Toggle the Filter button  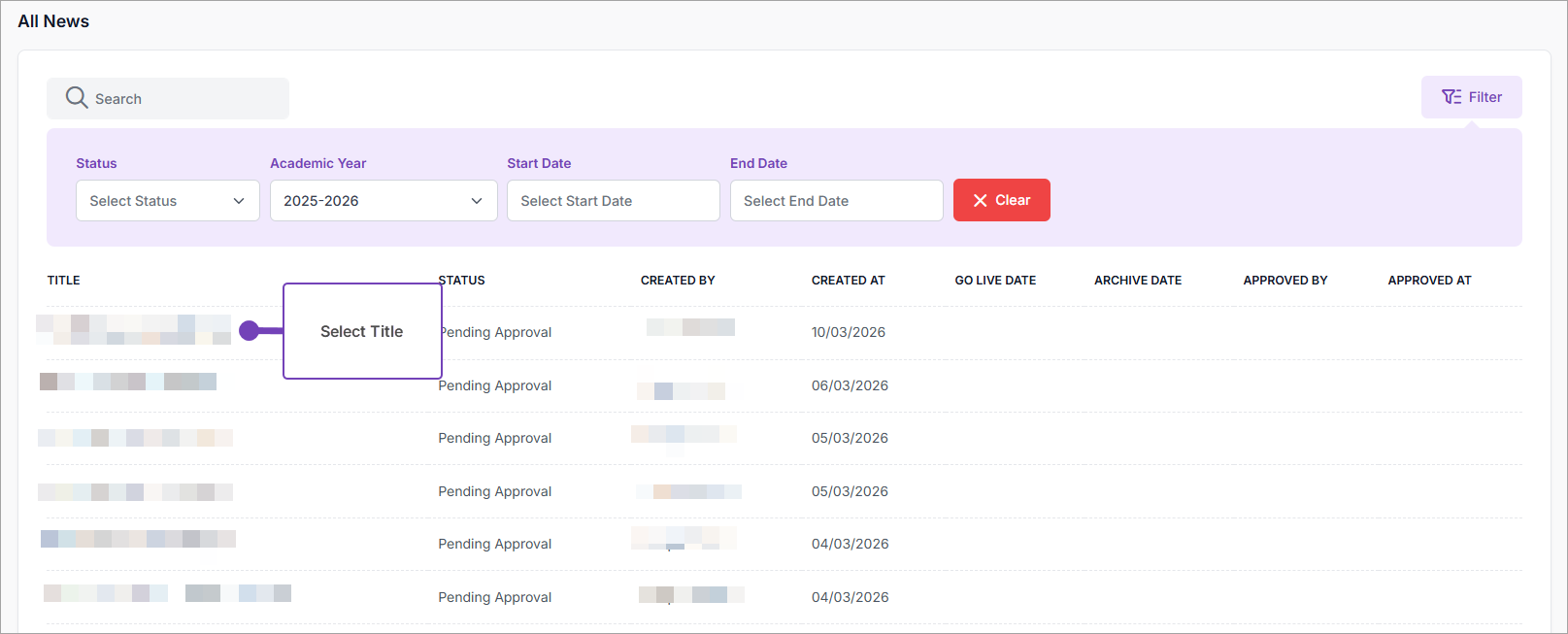point(1471,97)
